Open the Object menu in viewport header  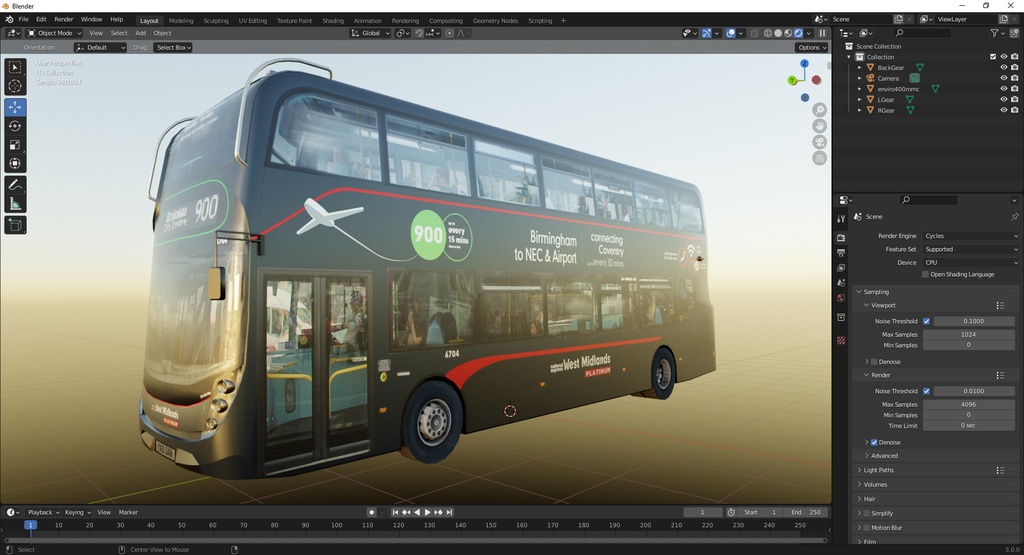click(162, 33)
